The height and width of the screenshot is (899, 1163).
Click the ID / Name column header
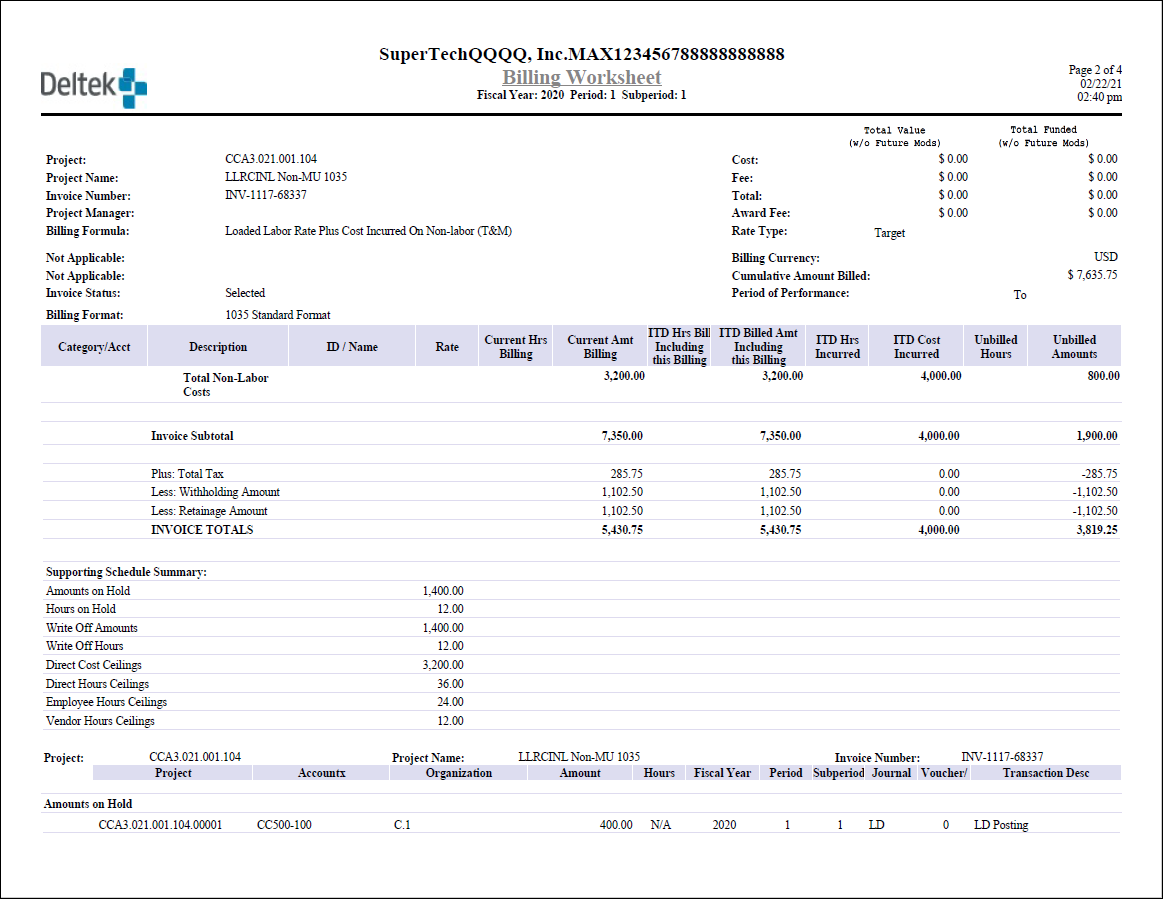(352, 347)
